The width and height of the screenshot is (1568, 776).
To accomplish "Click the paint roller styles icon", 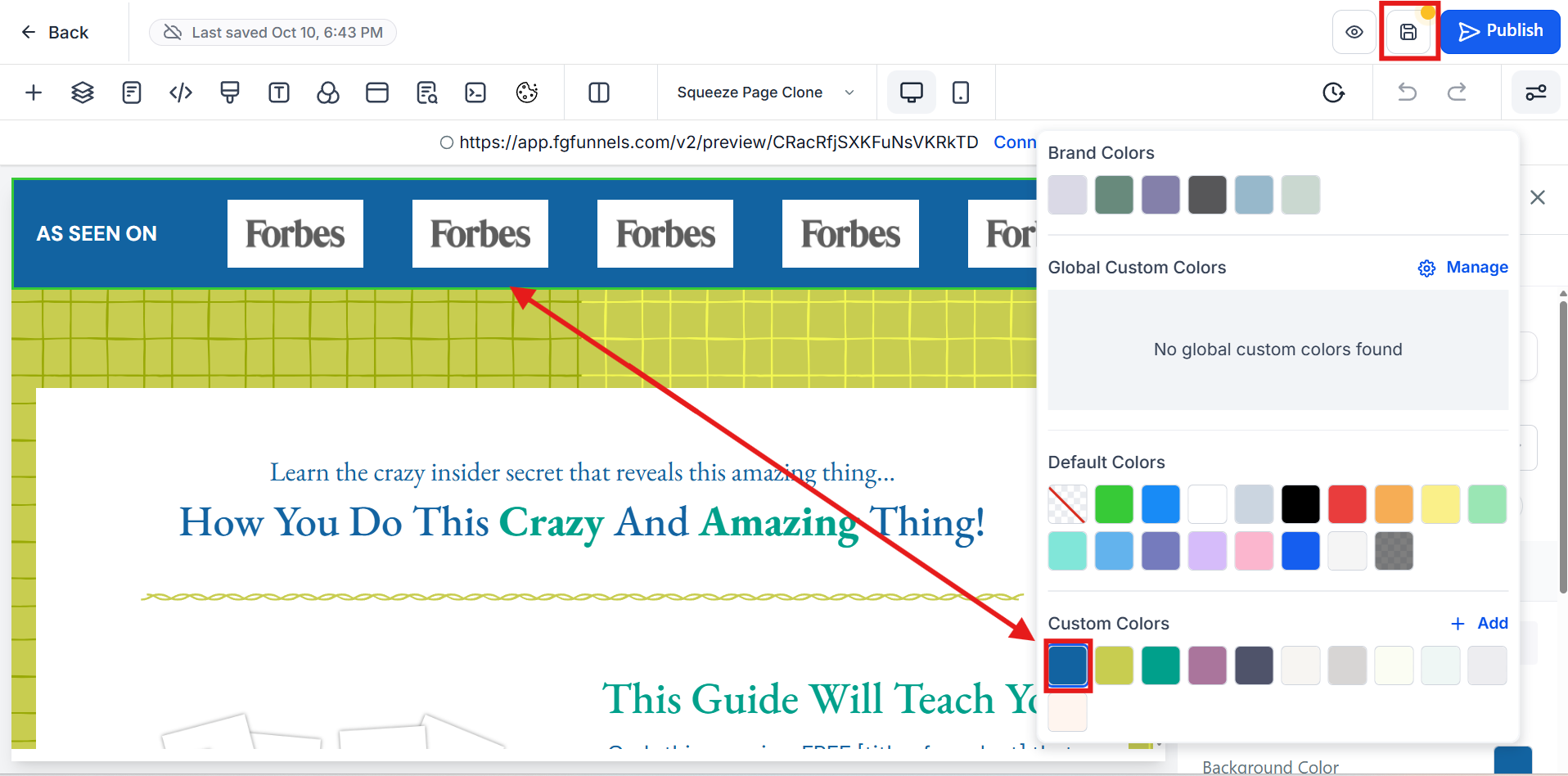I will 230,92.
